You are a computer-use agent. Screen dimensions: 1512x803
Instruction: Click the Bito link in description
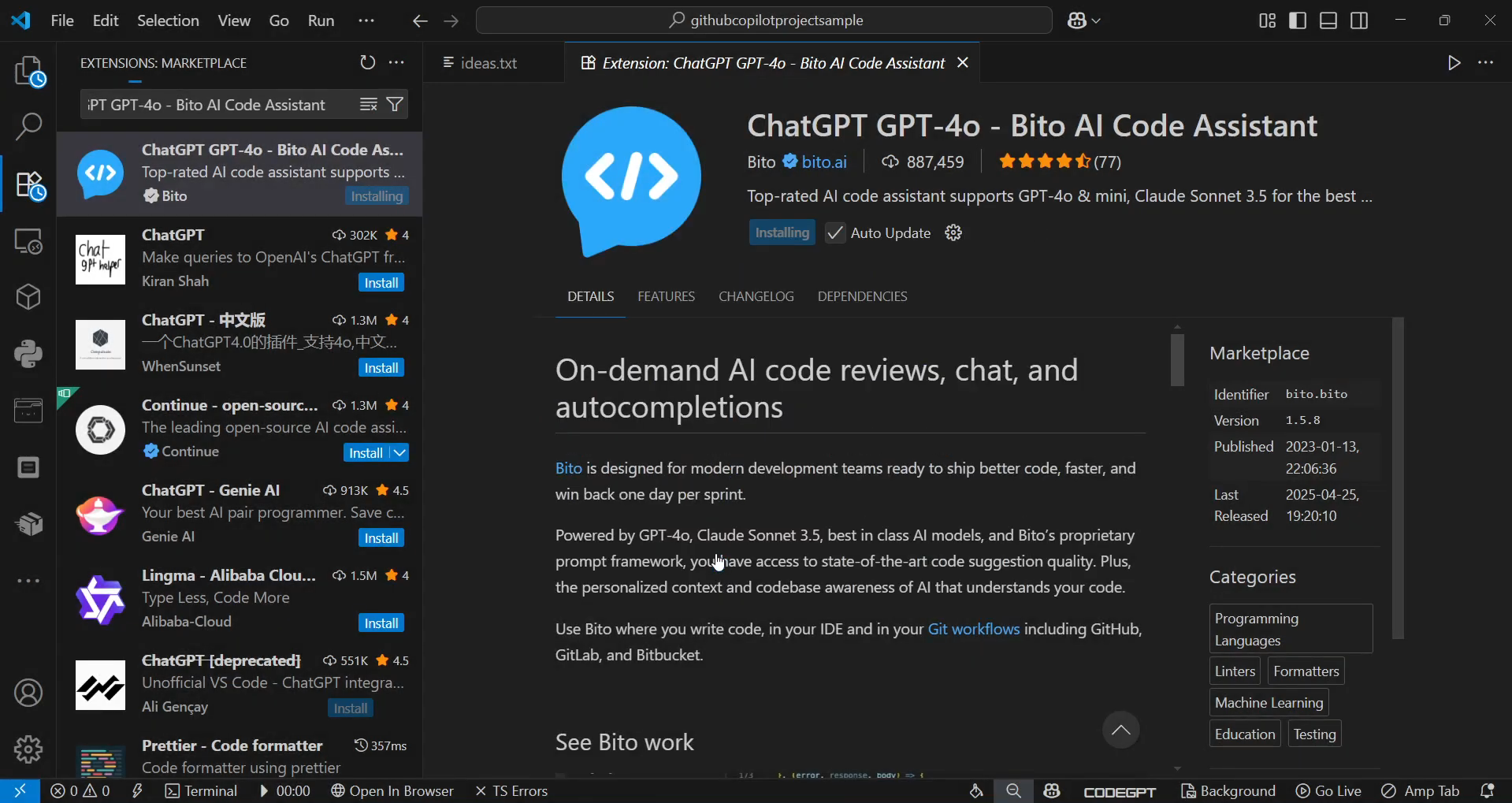568,468
